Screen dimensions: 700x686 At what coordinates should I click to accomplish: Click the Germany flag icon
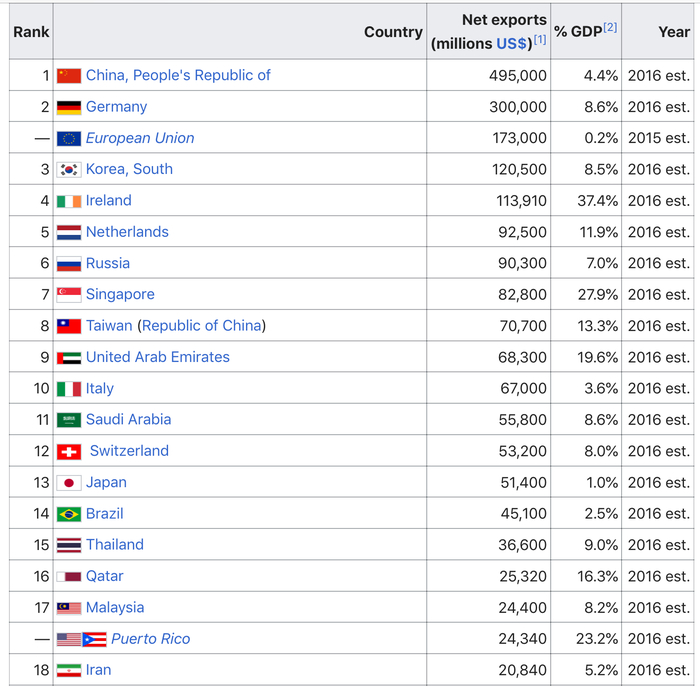69,107
